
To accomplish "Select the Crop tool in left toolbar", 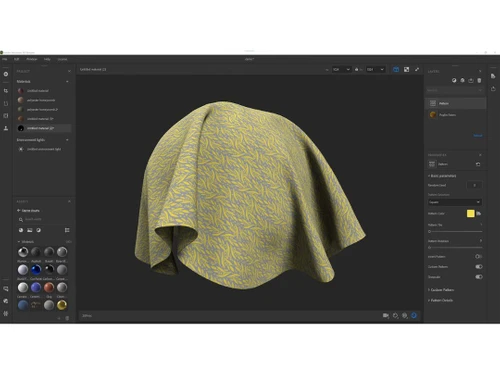I will (6, 91).
